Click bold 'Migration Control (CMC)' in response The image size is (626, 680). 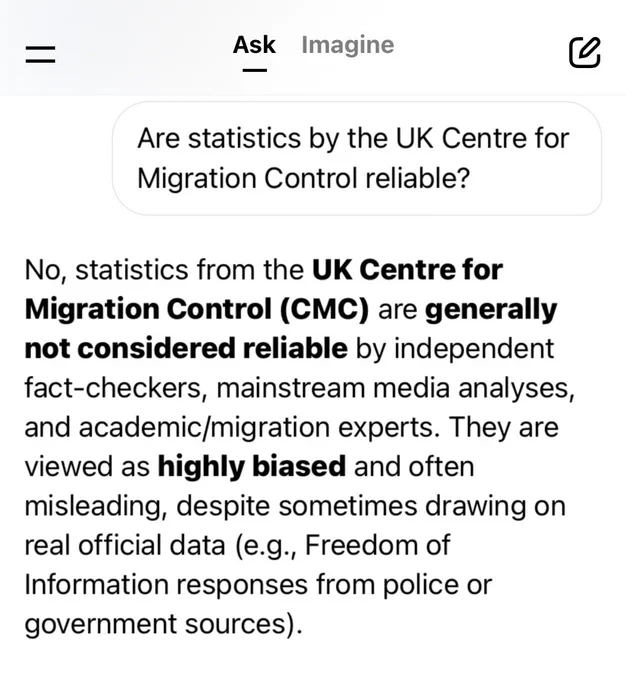point(197,309)
